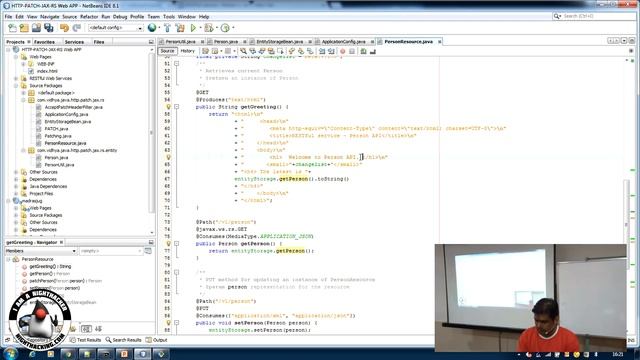Click the red macro record icon in editor toolbar

click(x=342, y=51)
